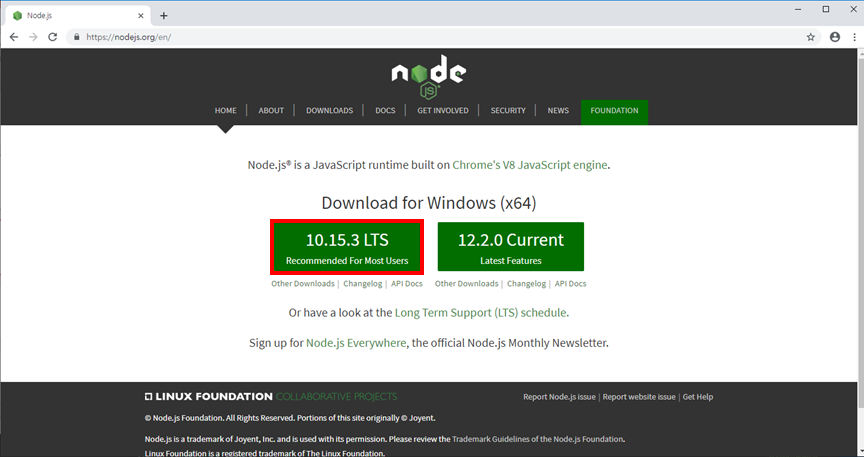Open a new tab with the plus button
The width and height of the screenshot is (864, 457).
[x=164, y=15]
